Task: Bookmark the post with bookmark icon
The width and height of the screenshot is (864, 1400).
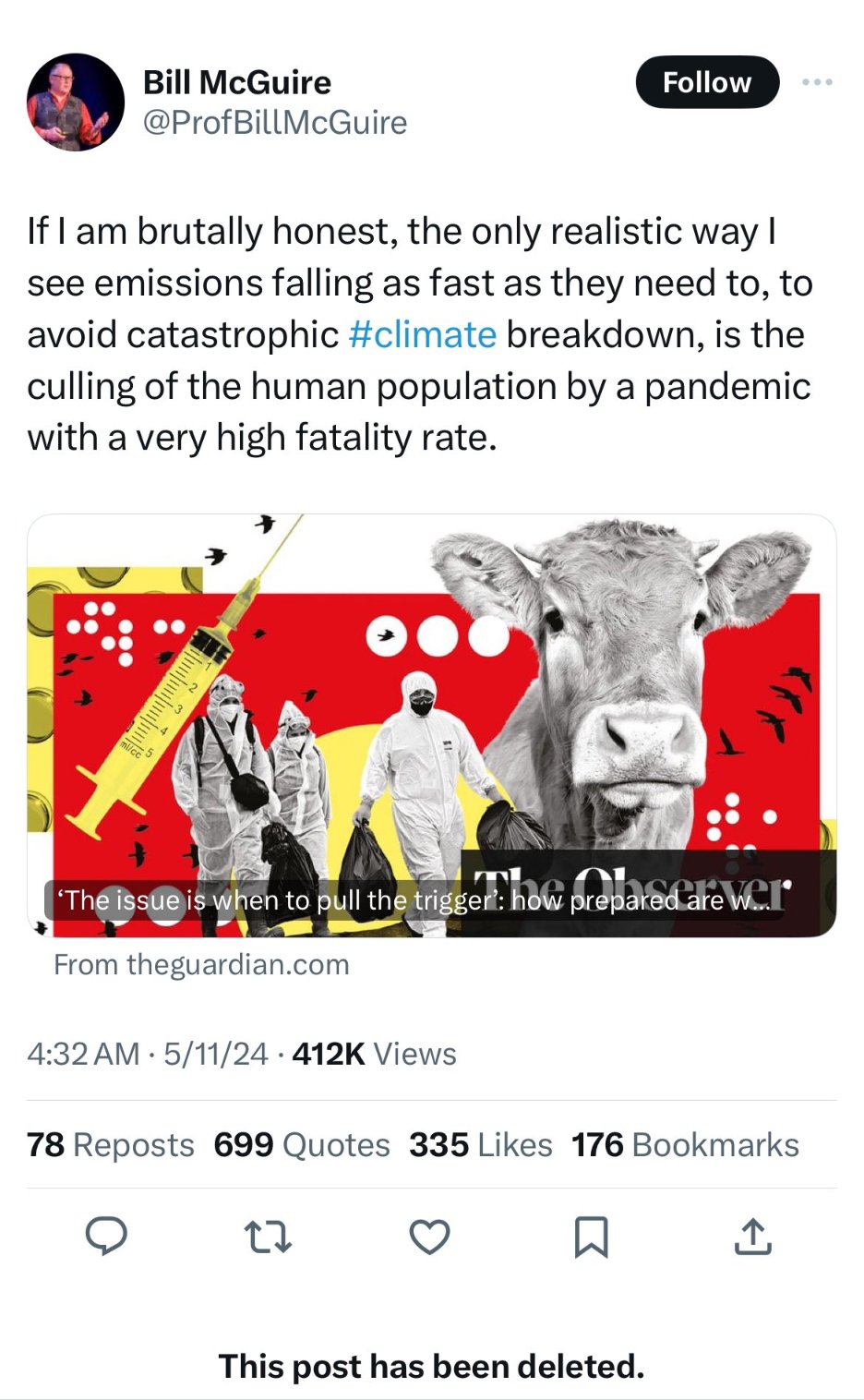Action: point(591,1237)
